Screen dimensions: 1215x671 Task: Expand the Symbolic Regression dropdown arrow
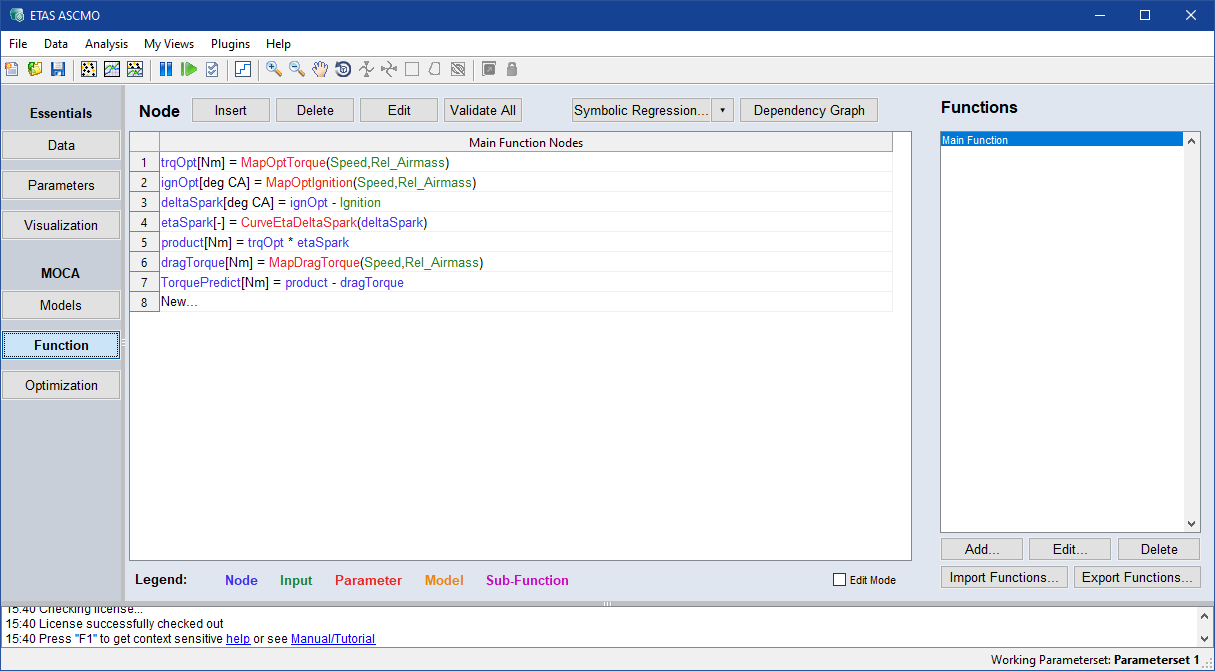(722, 110)
